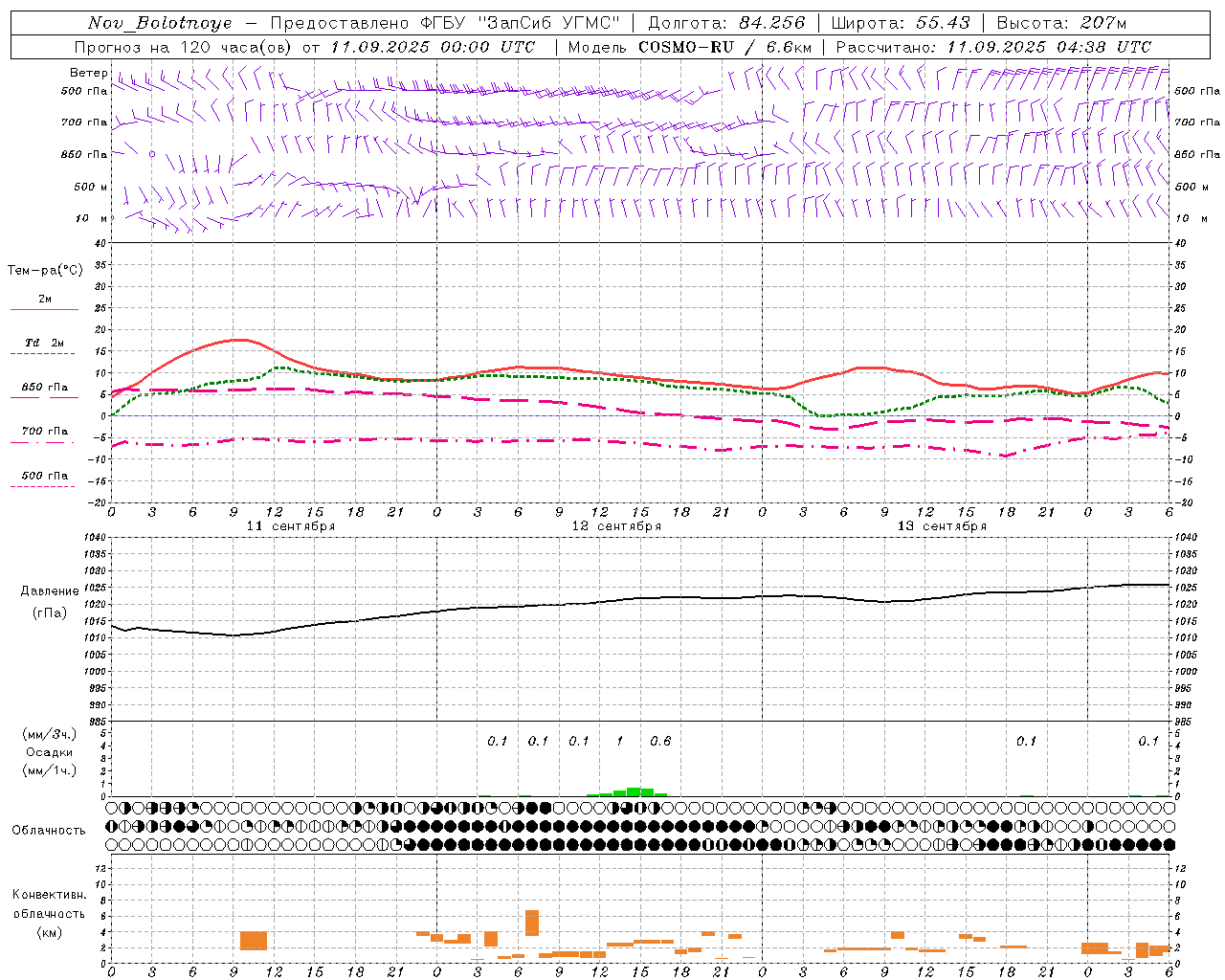The height and width of the screenshot is (980, 1225).
Task: Click the 11 сентября date label
Action: click(291, 526)
